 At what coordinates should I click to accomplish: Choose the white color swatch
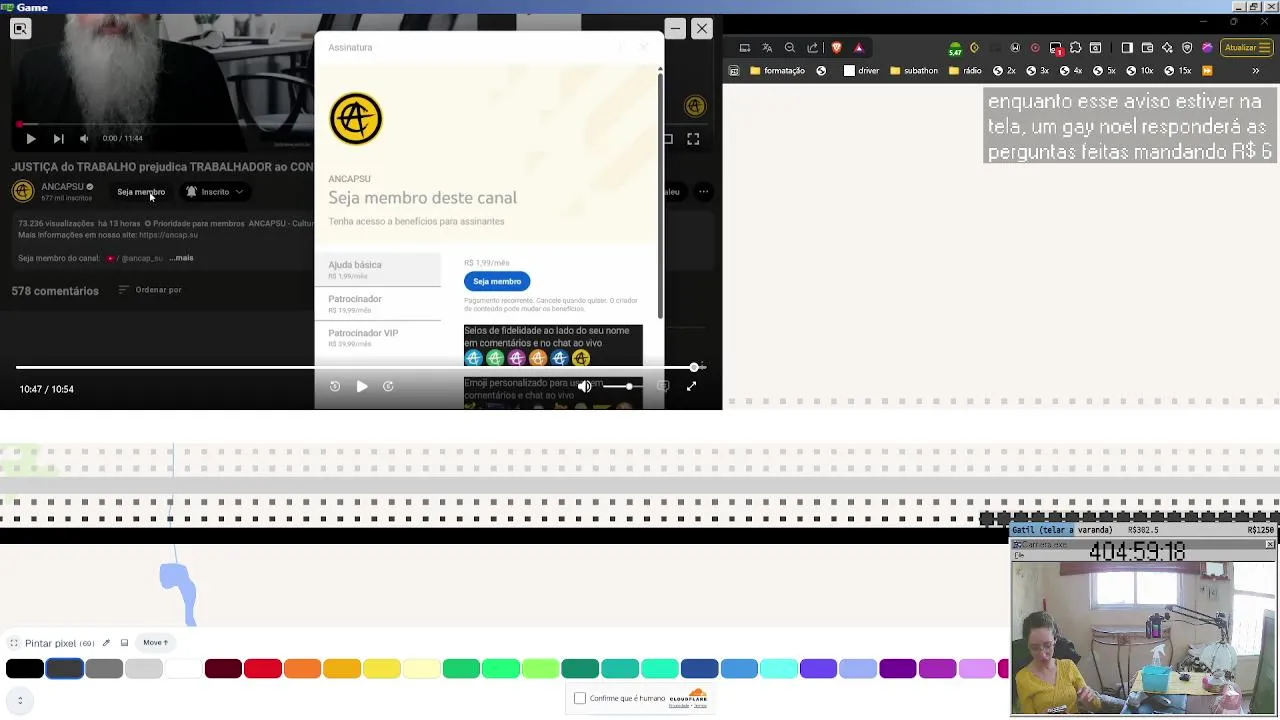184,669
